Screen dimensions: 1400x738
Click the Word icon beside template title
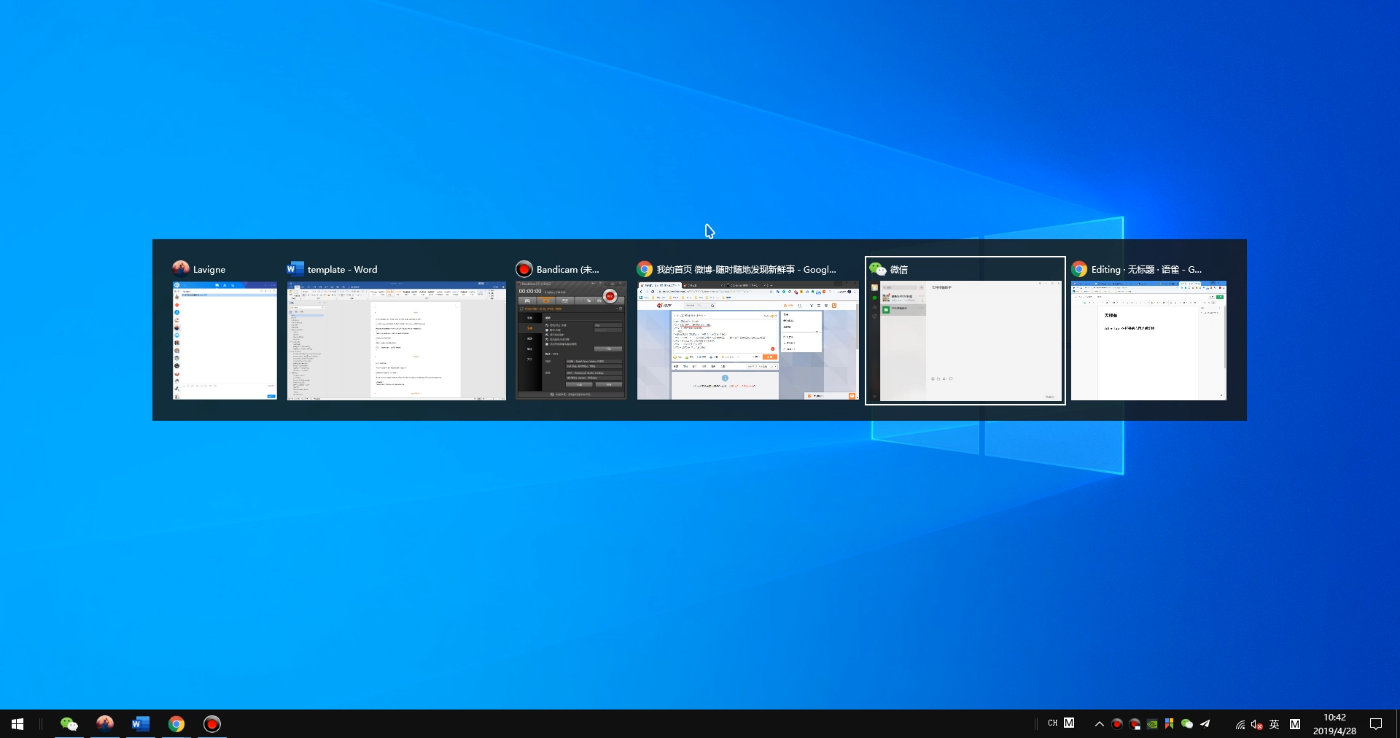coord(295,269)
